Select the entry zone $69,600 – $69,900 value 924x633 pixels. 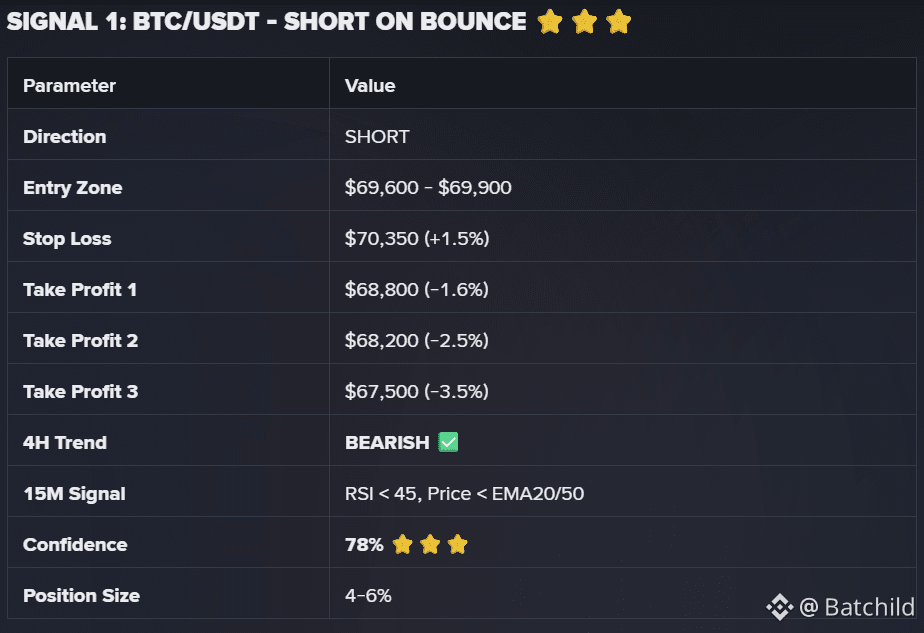[428, 187]
